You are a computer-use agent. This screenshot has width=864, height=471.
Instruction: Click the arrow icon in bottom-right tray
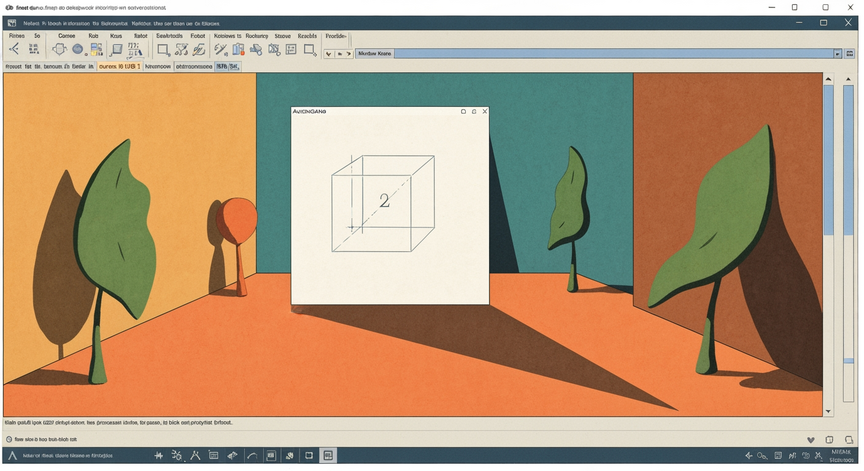(x=749, y=456)
